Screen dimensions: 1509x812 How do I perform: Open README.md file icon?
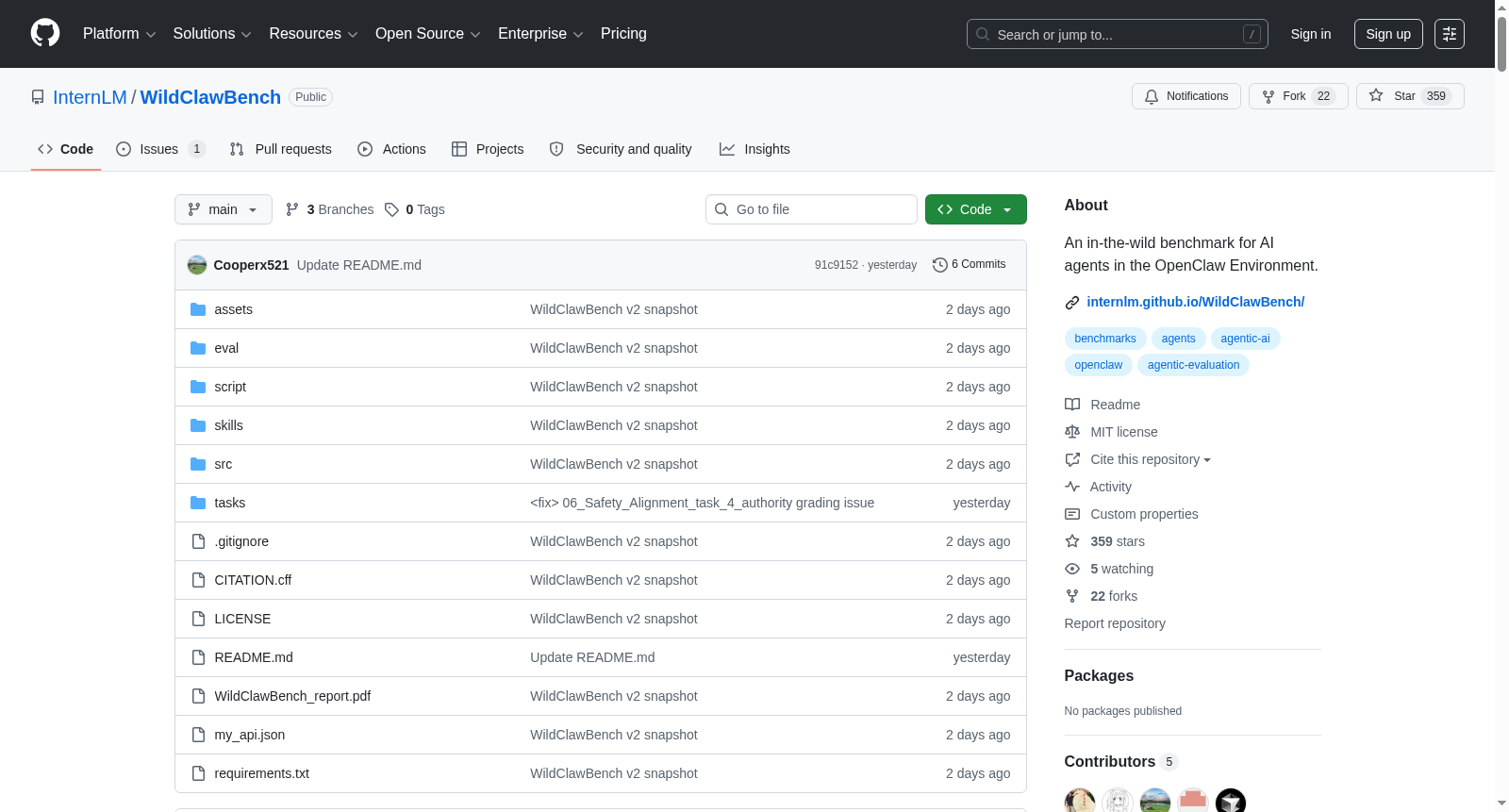click(198, 657)
